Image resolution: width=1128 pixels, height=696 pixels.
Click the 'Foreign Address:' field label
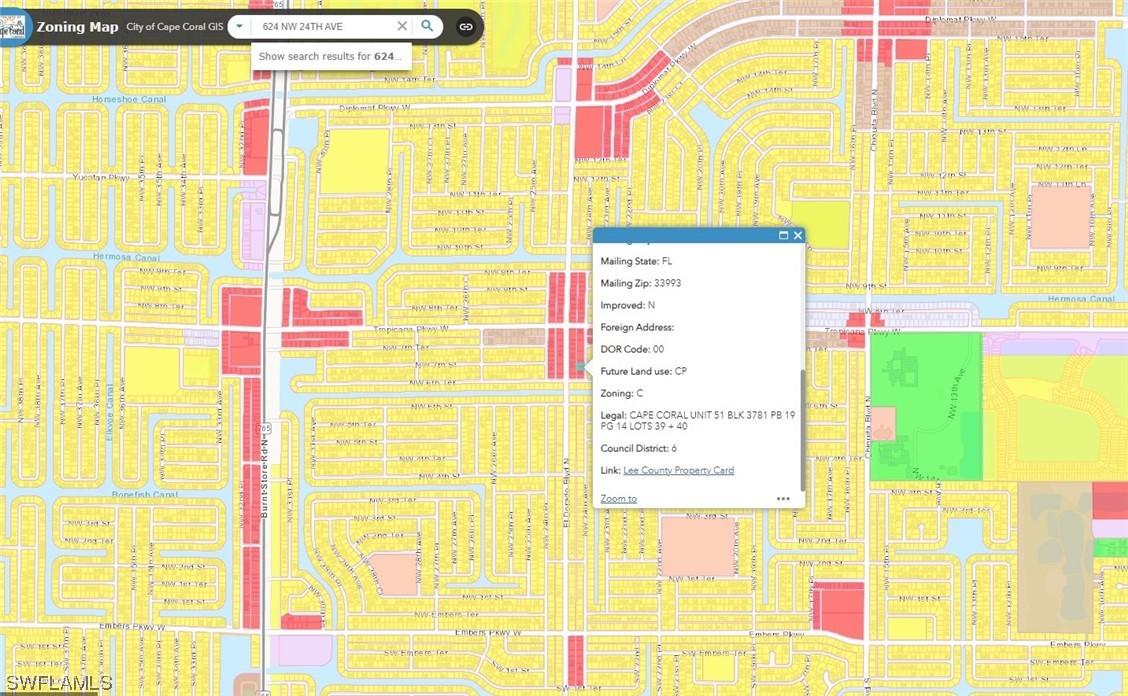637,327
